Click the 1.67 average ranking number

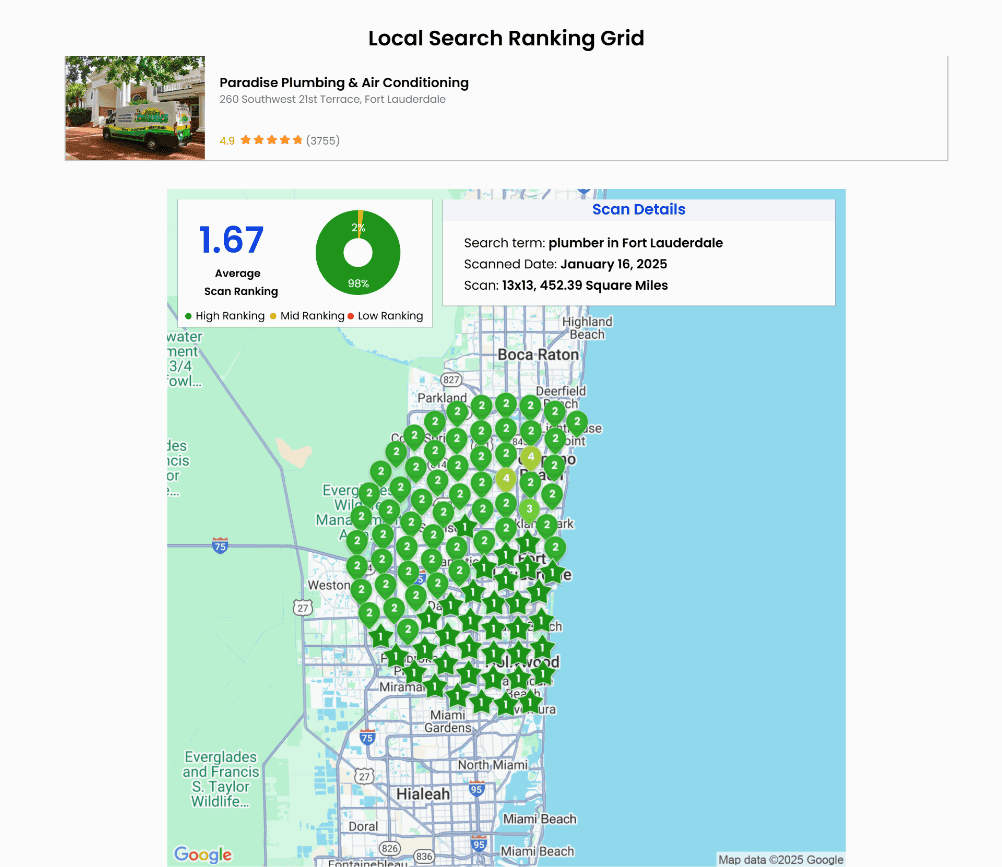231,240
